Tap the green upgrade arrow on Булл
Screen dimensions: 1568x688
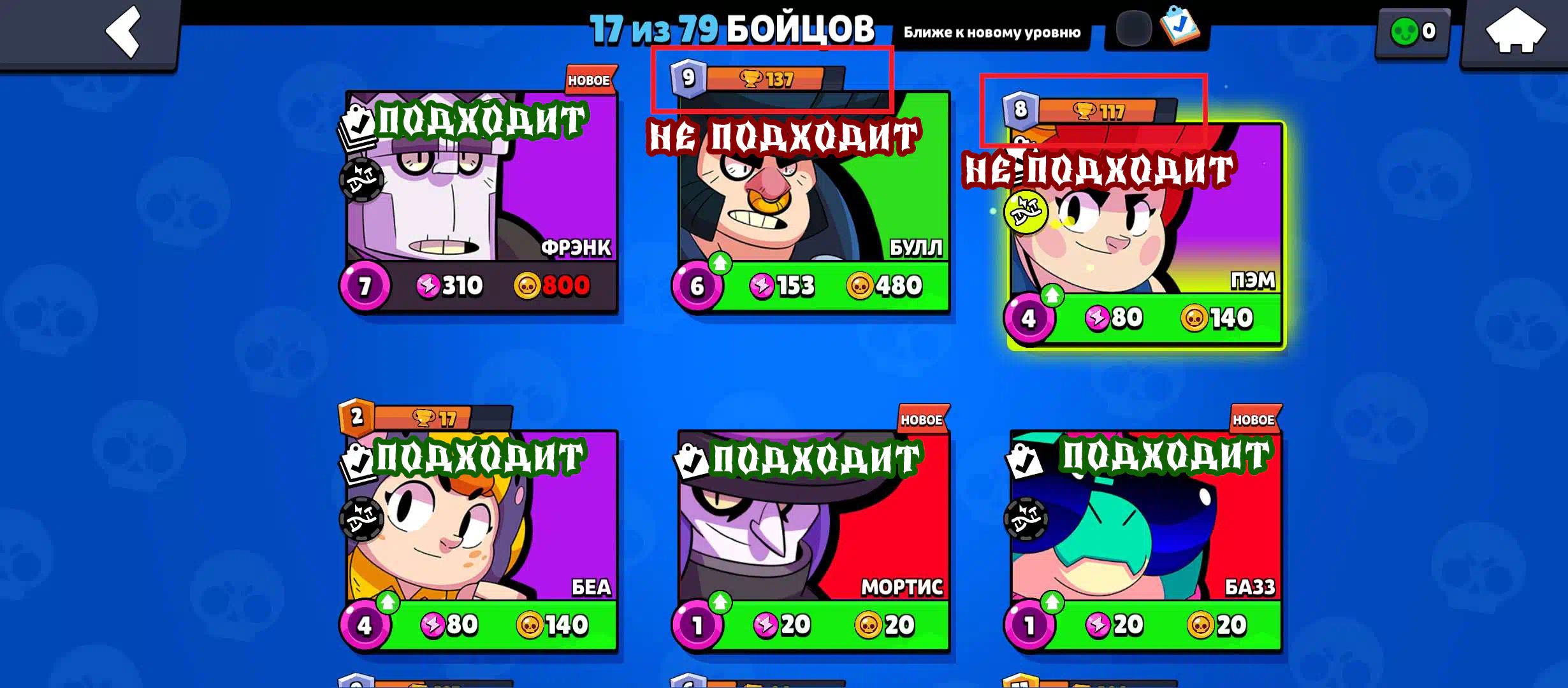point(720,262)
